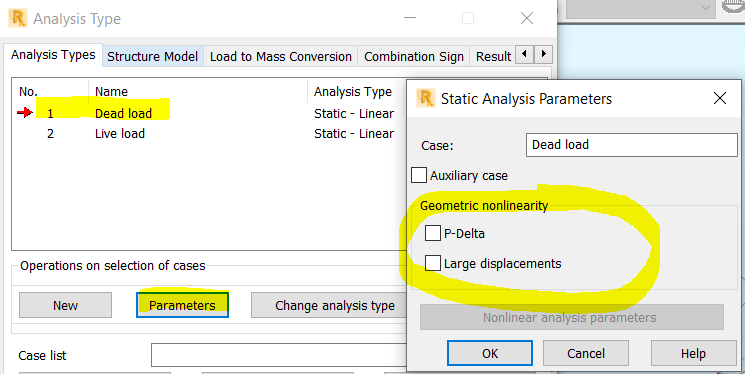The width and height of the screenshot is (745, 374).
Task: Click the tab strip left-arrow
Action: pos(525,54)
